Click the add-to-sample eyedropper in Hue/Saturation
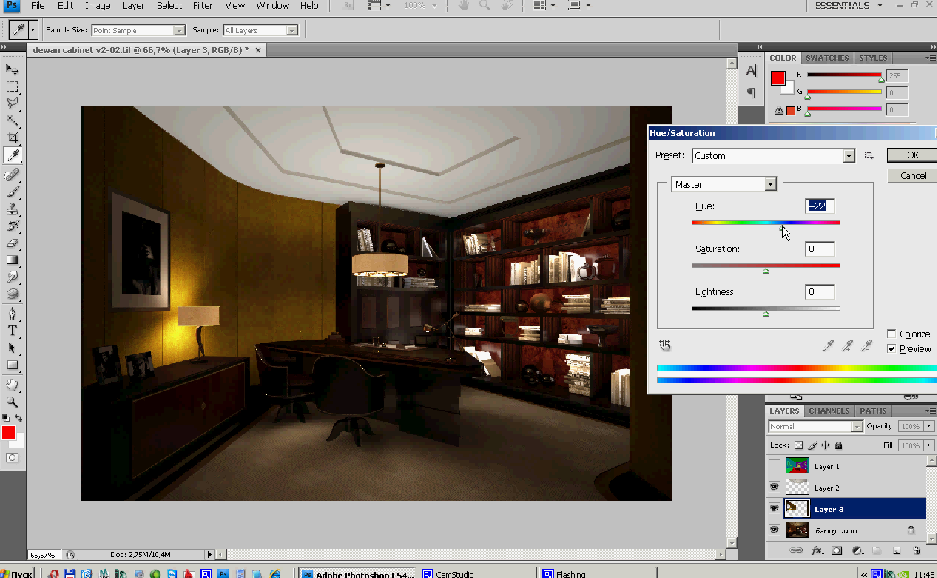The height and width of the screenshot is (578, 937). coord(847,345)
